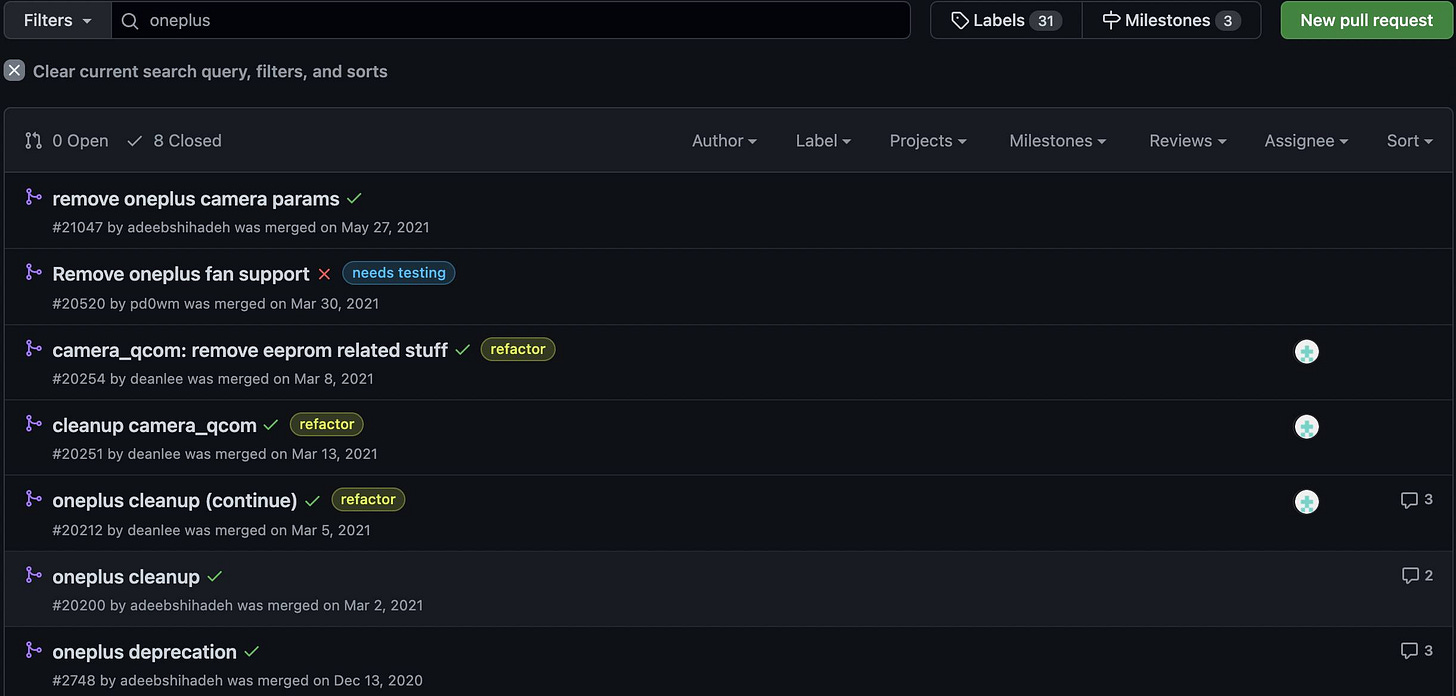This screenshot has height=696, width=1456.
Task: Click merged icon for oneplus cleanup (continue)
Action: 33,498
